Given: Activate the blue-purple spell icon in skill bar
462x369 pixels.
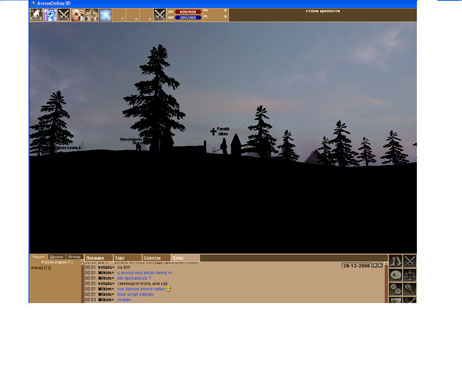Looking at the screenshot, I should pyautogui.click(x=50, y=15).
